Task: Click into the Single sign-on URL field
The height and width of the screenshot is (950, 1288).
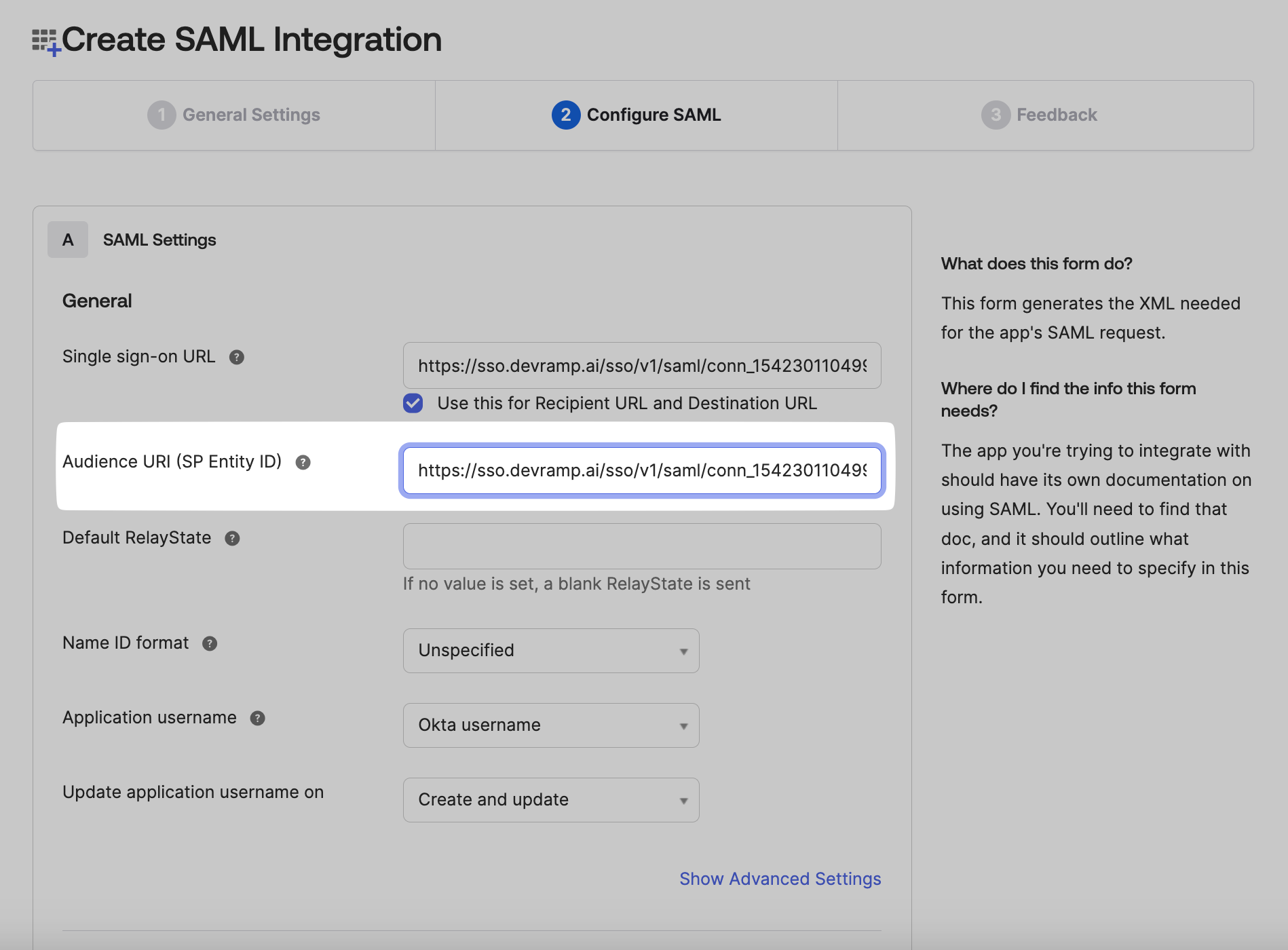Action: (x=641, y=366)
